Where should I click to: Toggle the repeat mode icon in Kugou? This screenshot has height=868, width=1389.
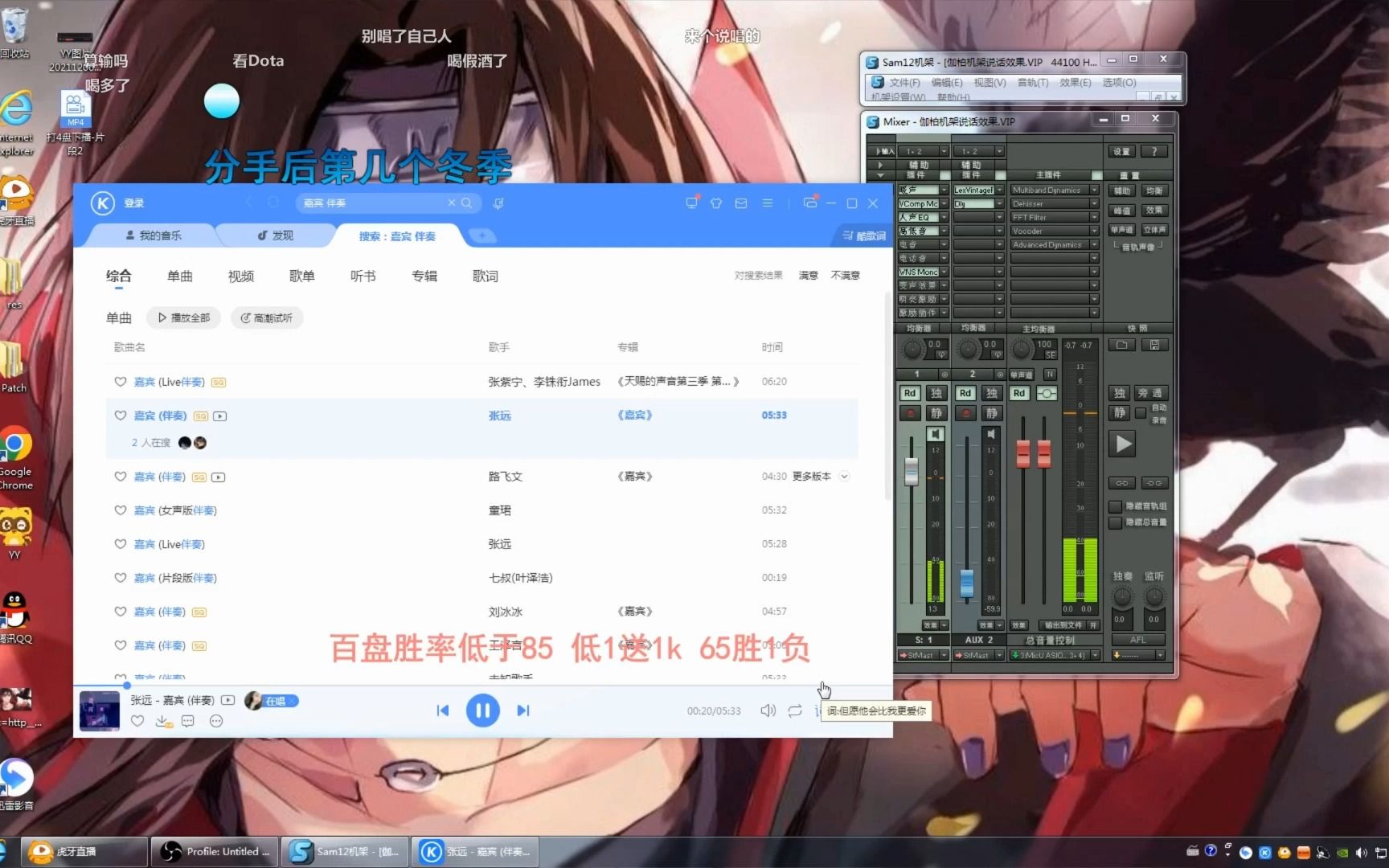795,710
